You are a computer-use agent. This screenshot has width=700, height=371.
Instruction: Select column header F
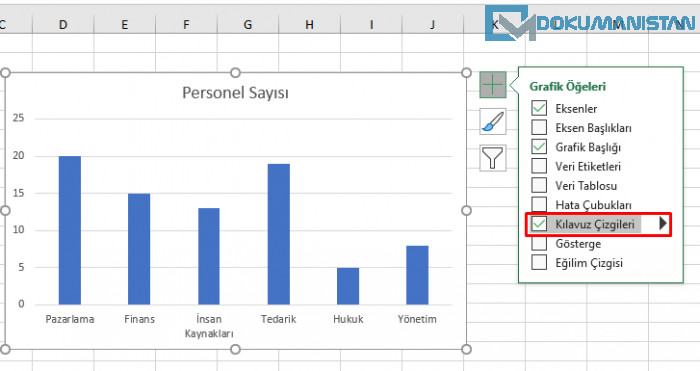pyautogui.click(x=186, y=25)
